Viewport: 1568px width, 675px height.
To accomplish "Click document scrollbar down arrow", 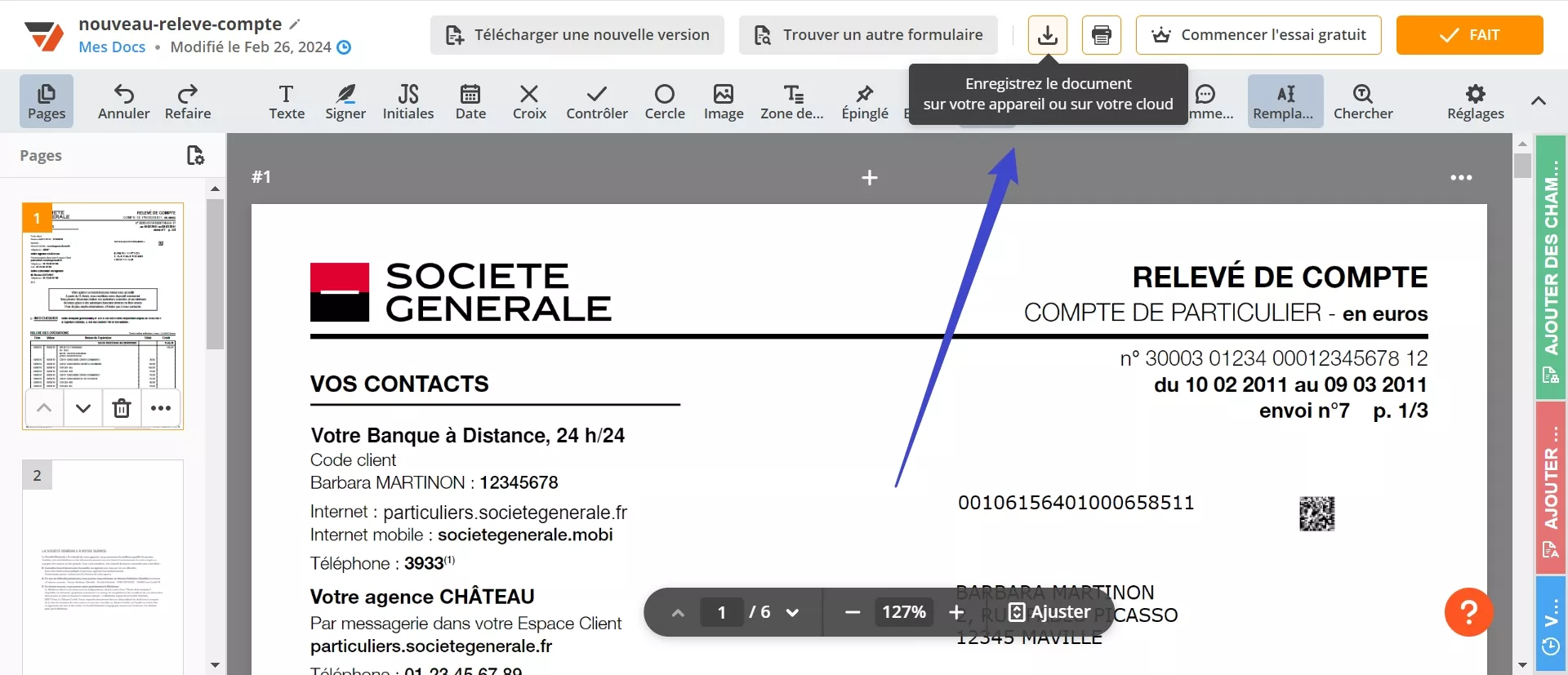I will point(1522,665).
